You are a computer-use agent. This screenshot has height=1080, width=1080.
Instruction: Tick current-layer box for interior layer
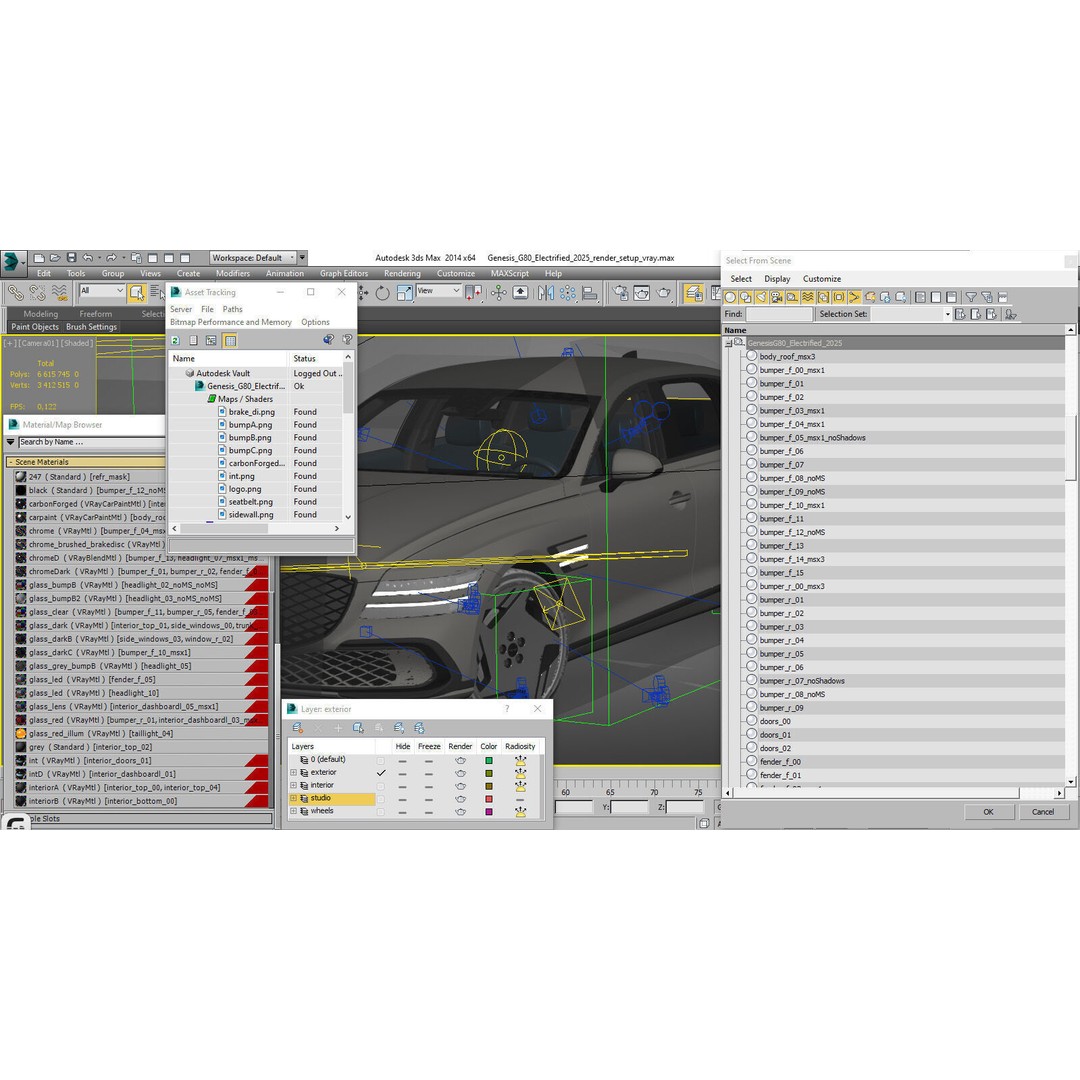pos(381,786)
